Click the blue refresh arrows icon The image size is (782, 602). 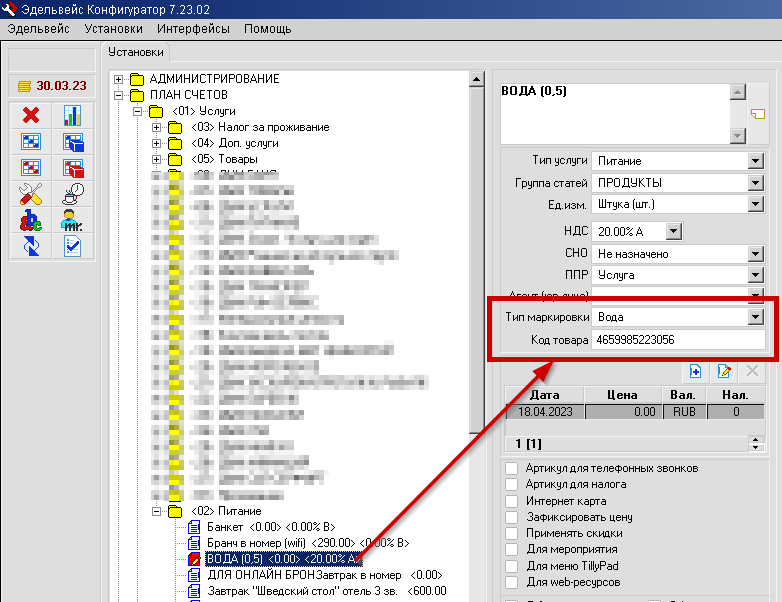pyautogui.click(x=30, y=246)
